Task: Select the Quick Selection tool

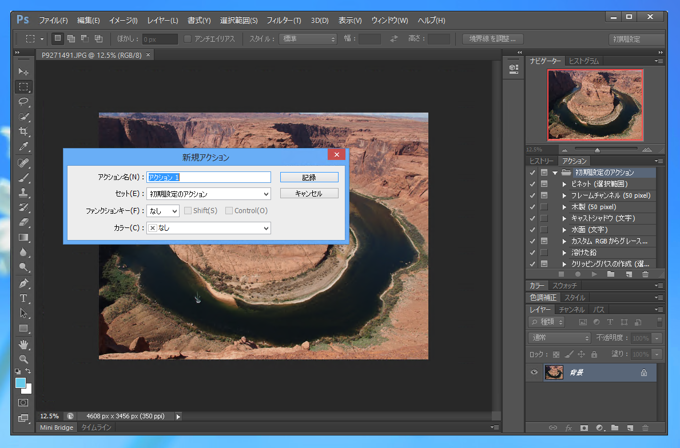Action: pyautogui.click(x=23, y=117)
